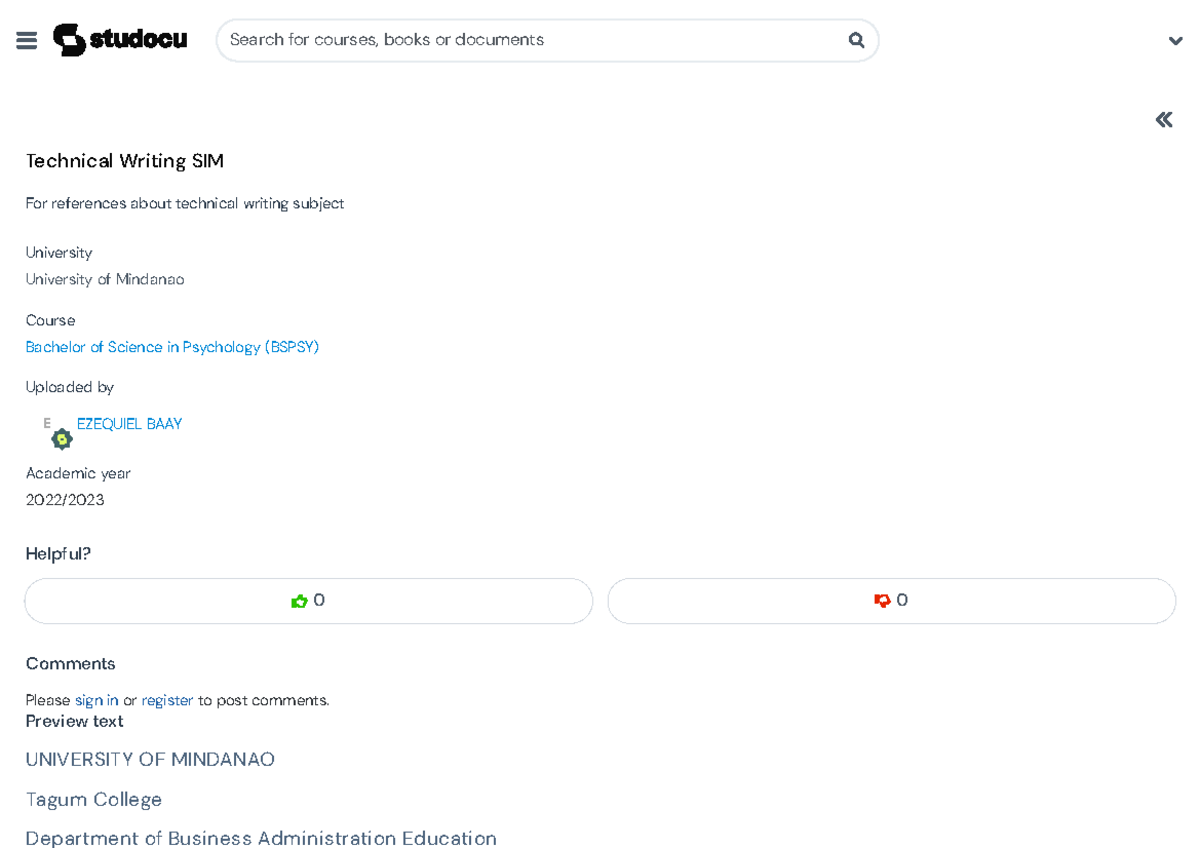Click the UNIVERSITY OF MINDANAO preview text
Screen dimensions: 1200x848
pyautogui.click(x=150, y=759)
